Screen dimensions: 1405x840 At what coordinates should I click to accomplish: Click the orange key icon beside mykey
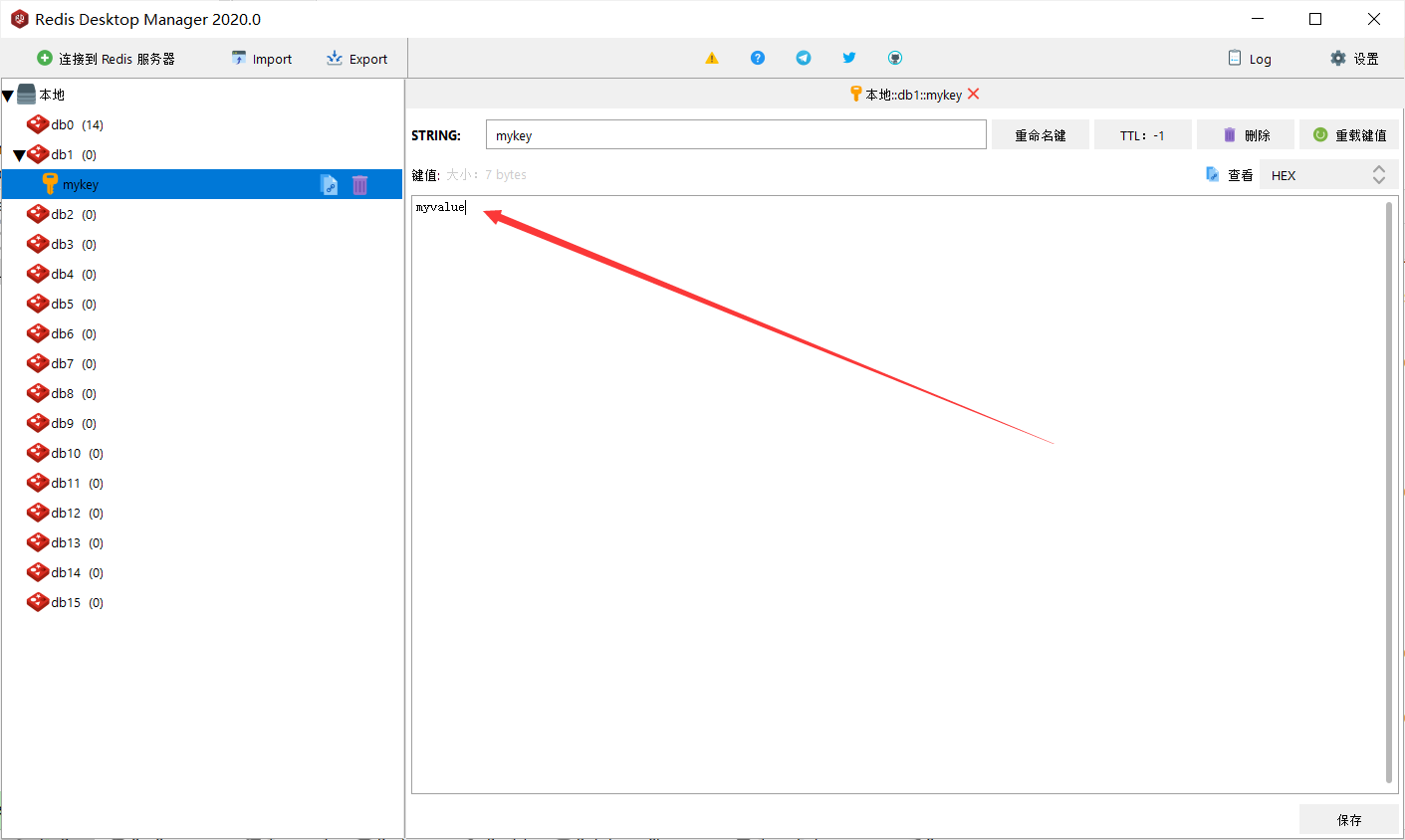pos(50,183)
